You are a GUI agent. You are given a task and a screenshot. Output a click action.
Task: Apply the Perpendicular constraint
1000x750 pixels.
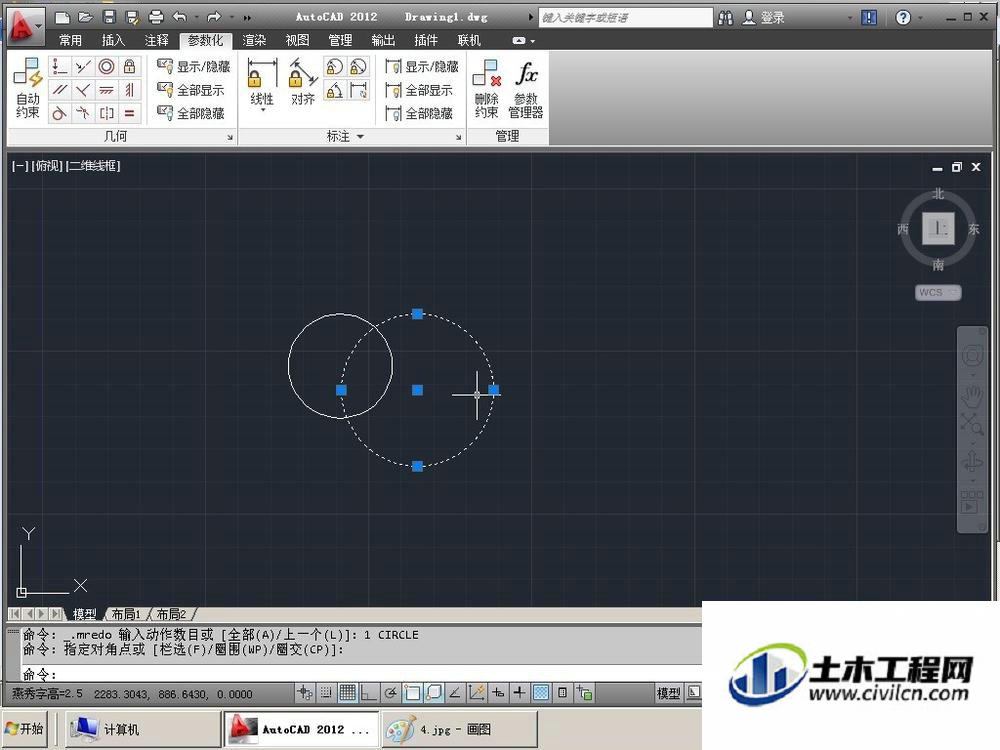tap(83, 90)
